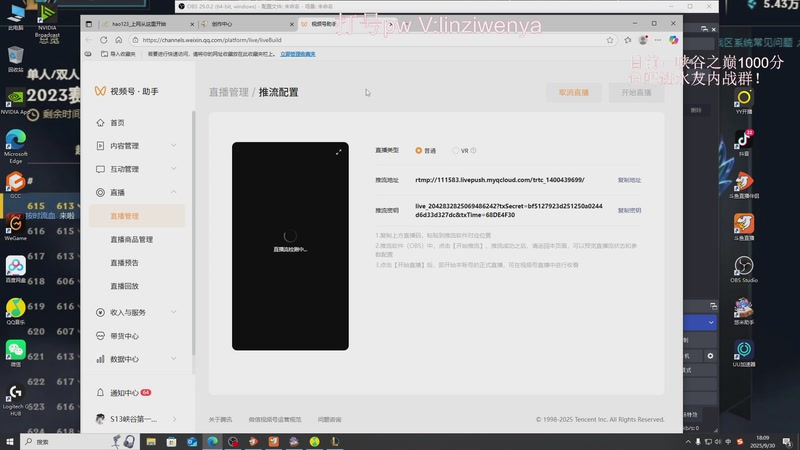Select the 普通 live type radio

click(x=418, y=151)
